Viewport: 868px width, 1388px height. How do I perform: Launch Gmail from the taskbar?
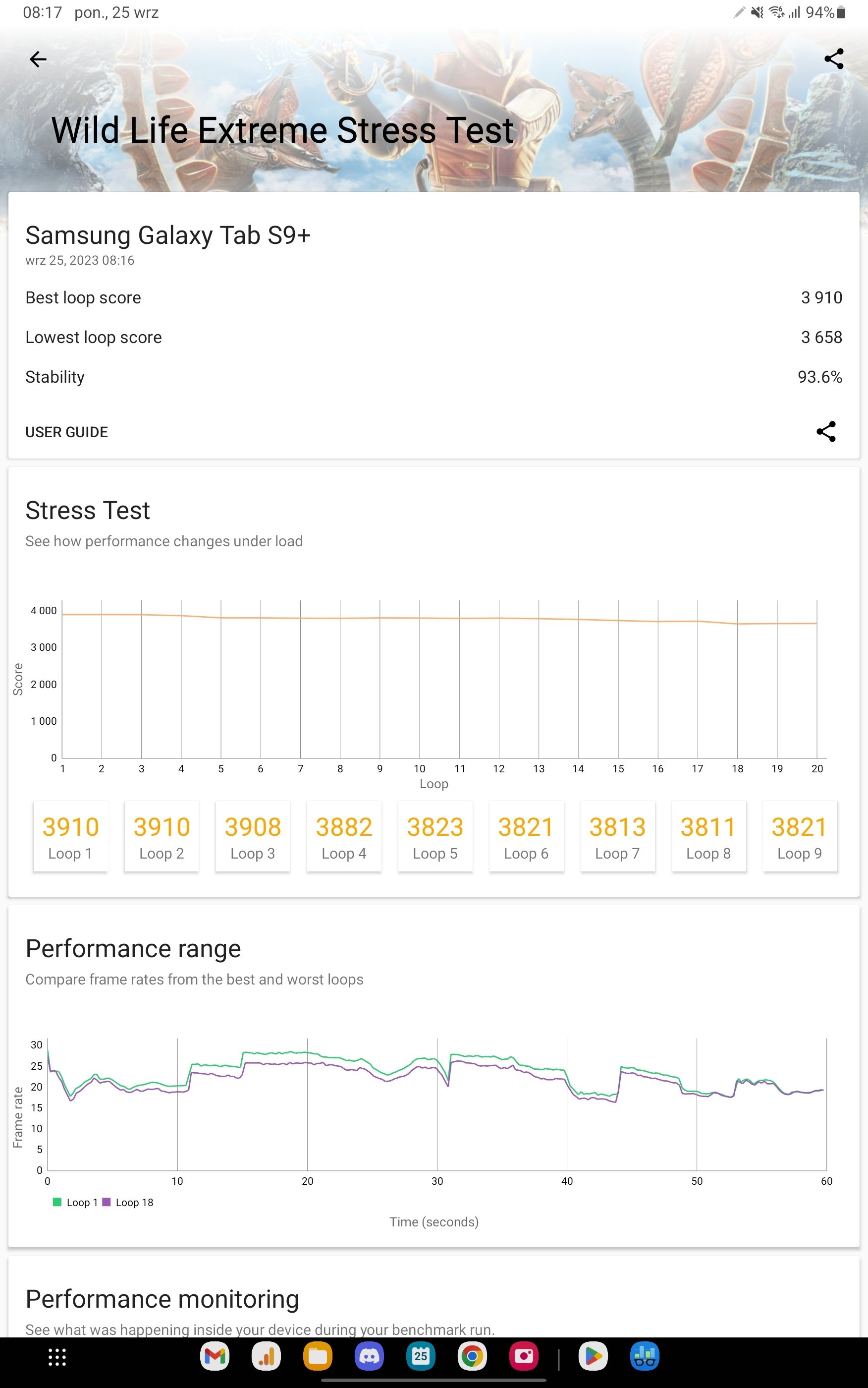pyautogui.click(x=215, y=1356)
